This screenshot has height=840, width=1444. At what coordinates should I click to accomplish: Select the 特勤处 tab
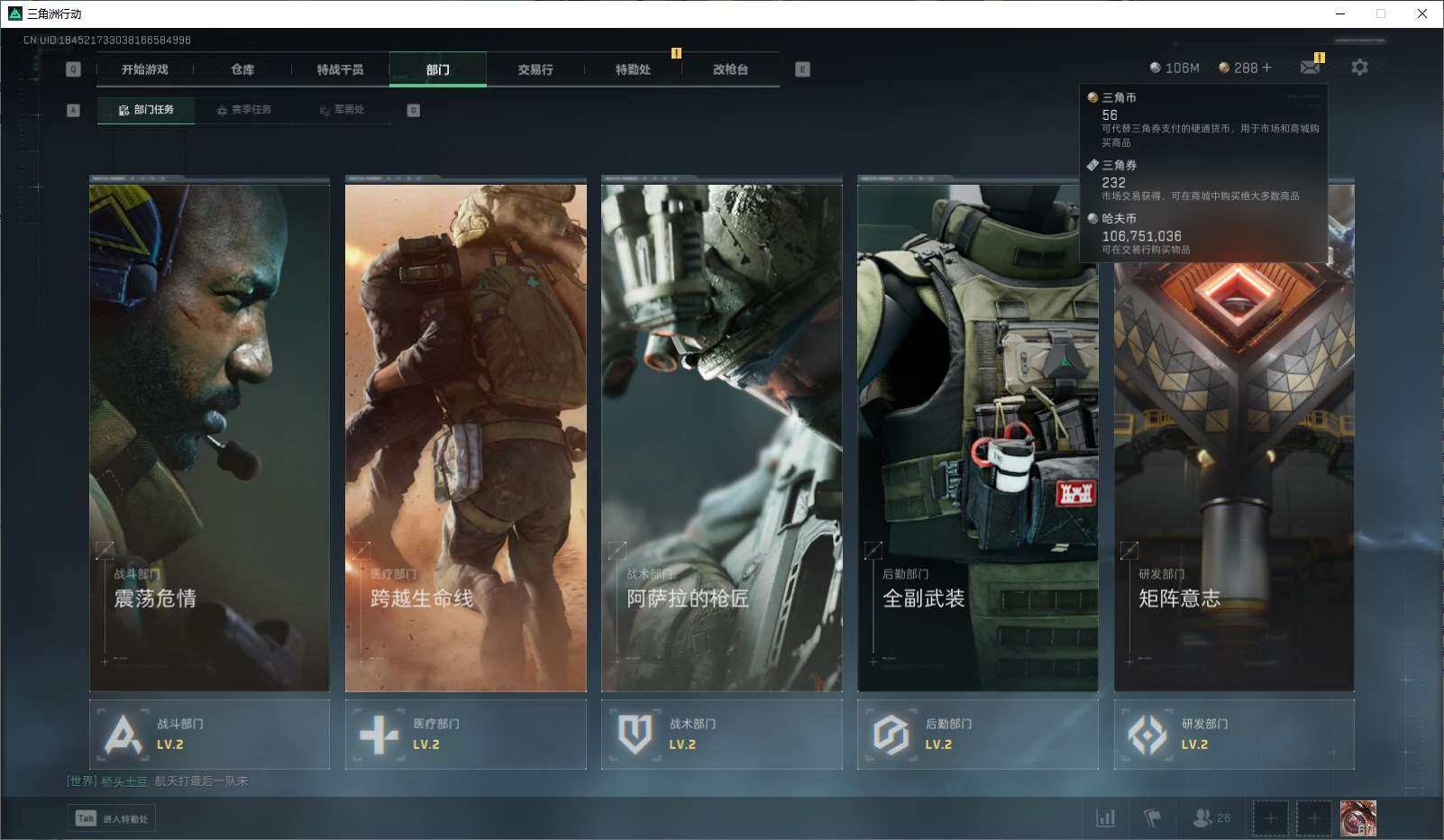tap(633, 69)
